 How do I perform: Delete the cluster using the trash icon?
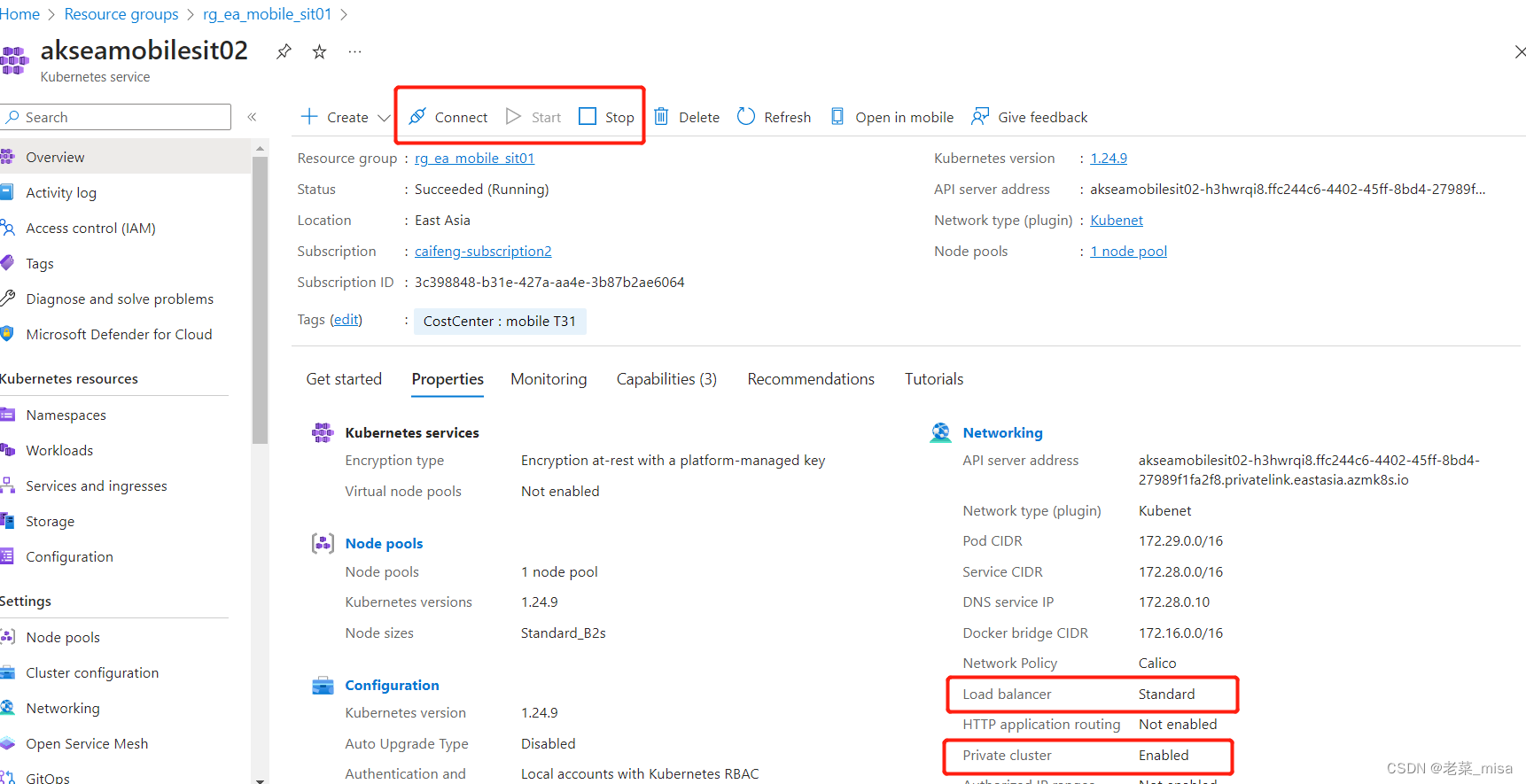pos(661,116)
